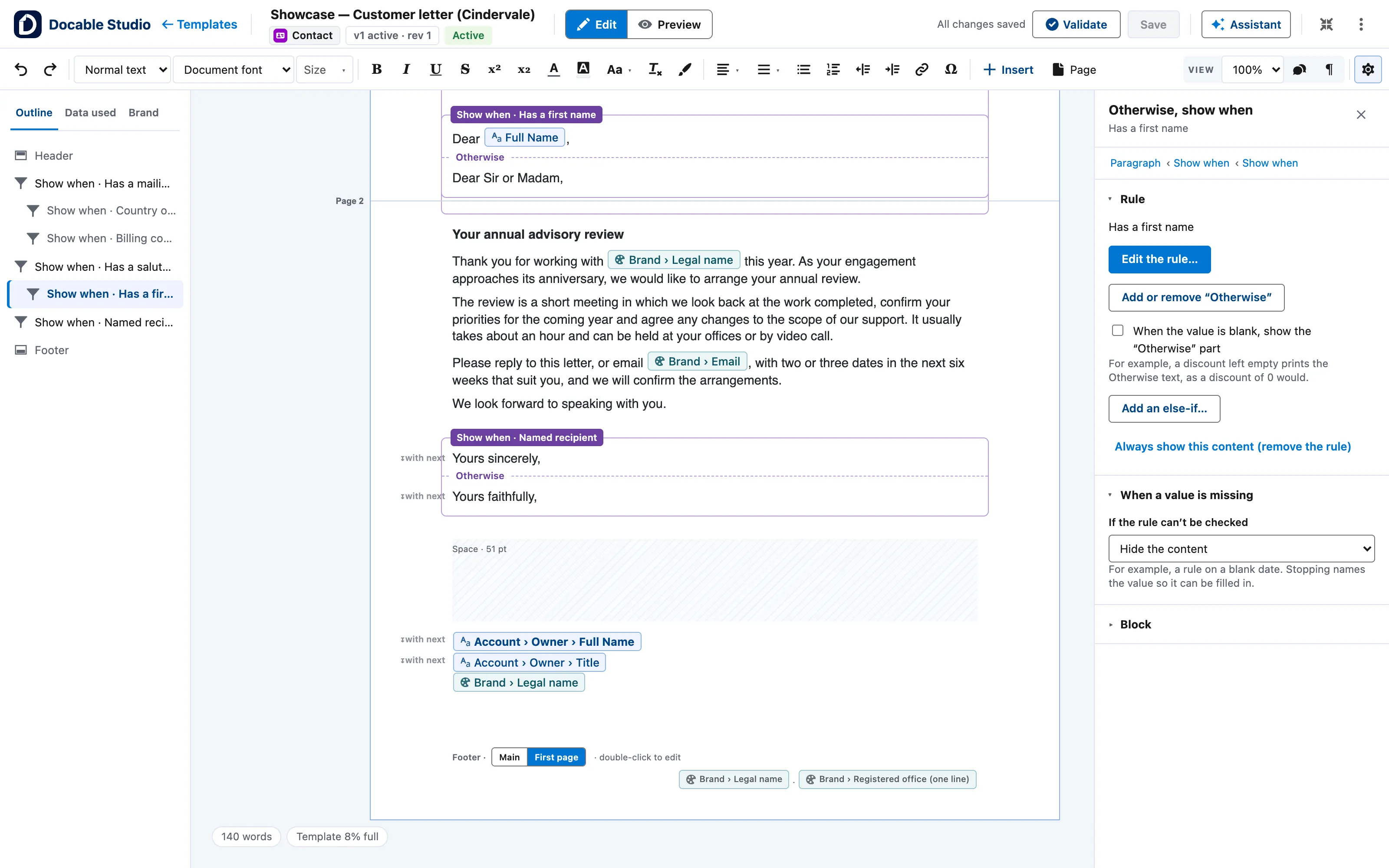Open the Outline tab
Screen dimensions: 1389x868
coord(34,112)
